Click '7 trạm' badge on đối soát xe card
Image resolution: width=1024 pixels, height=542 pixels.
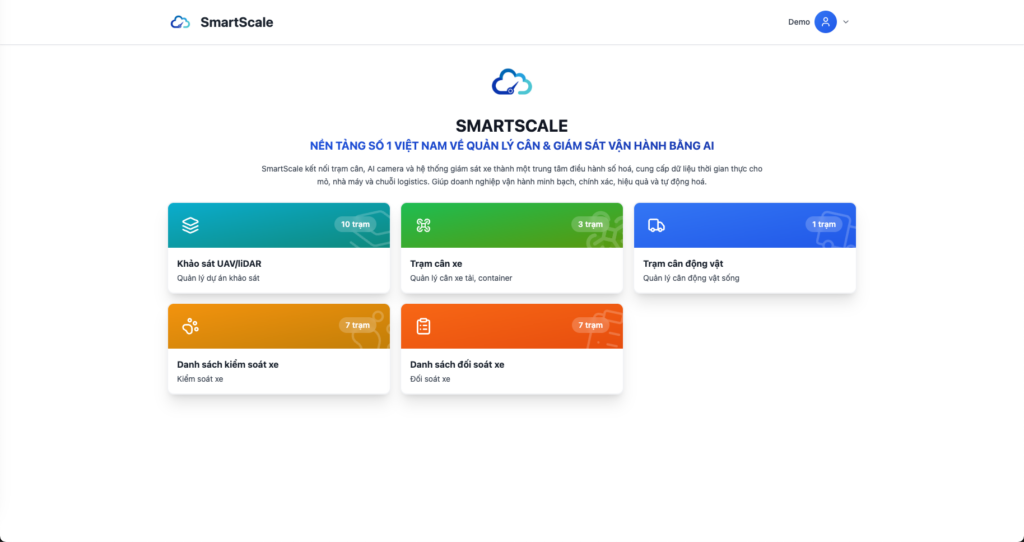[590, 325]
